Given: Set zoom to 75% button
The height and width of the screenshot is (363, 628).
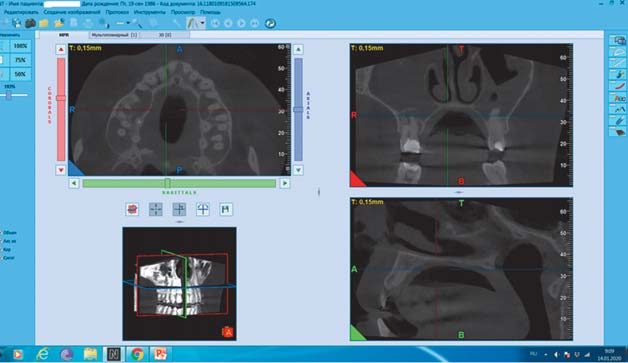Looking at the screenshot, I should [x=20, y=60].
